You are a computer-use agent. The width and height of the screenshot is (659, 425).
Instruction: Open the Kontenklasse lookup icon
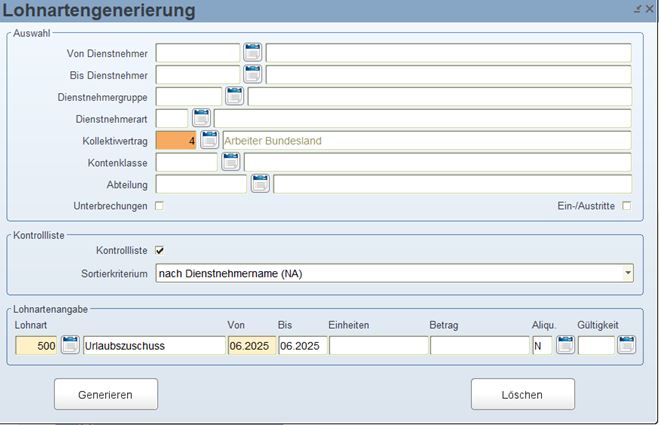(230, 162)
